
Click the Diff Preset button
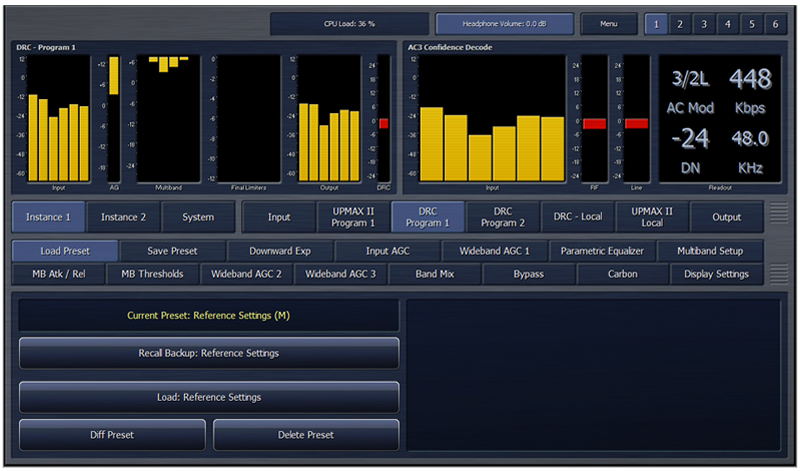click(112, 435)
